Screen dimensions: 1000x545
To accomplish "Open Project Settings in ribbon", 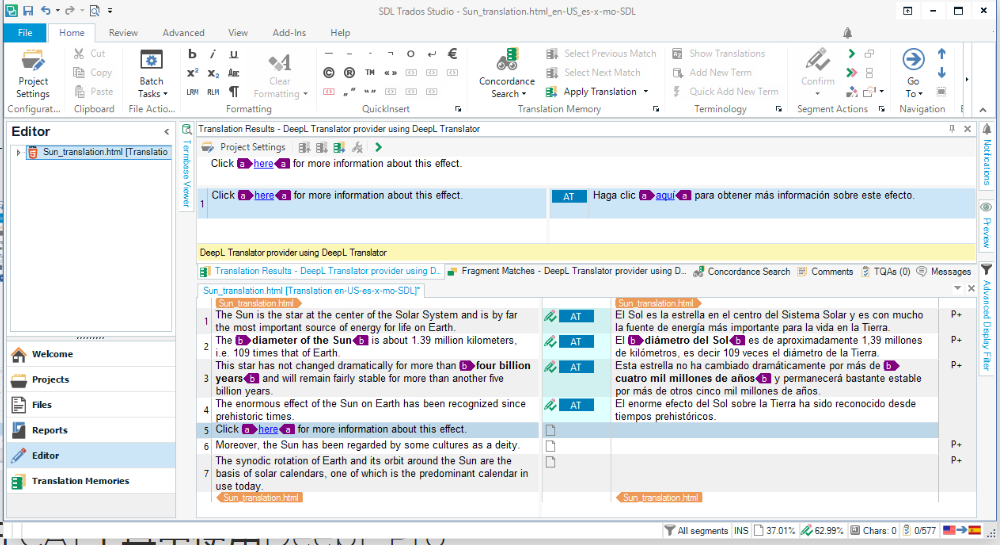I will pos(33,75).
